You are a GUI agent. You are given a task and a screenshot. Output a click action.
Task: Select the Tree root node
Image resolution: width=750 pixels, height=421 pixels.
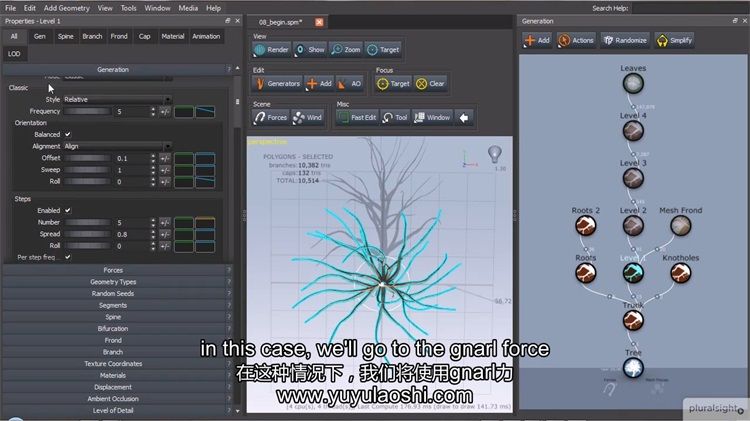coord(633,368)
